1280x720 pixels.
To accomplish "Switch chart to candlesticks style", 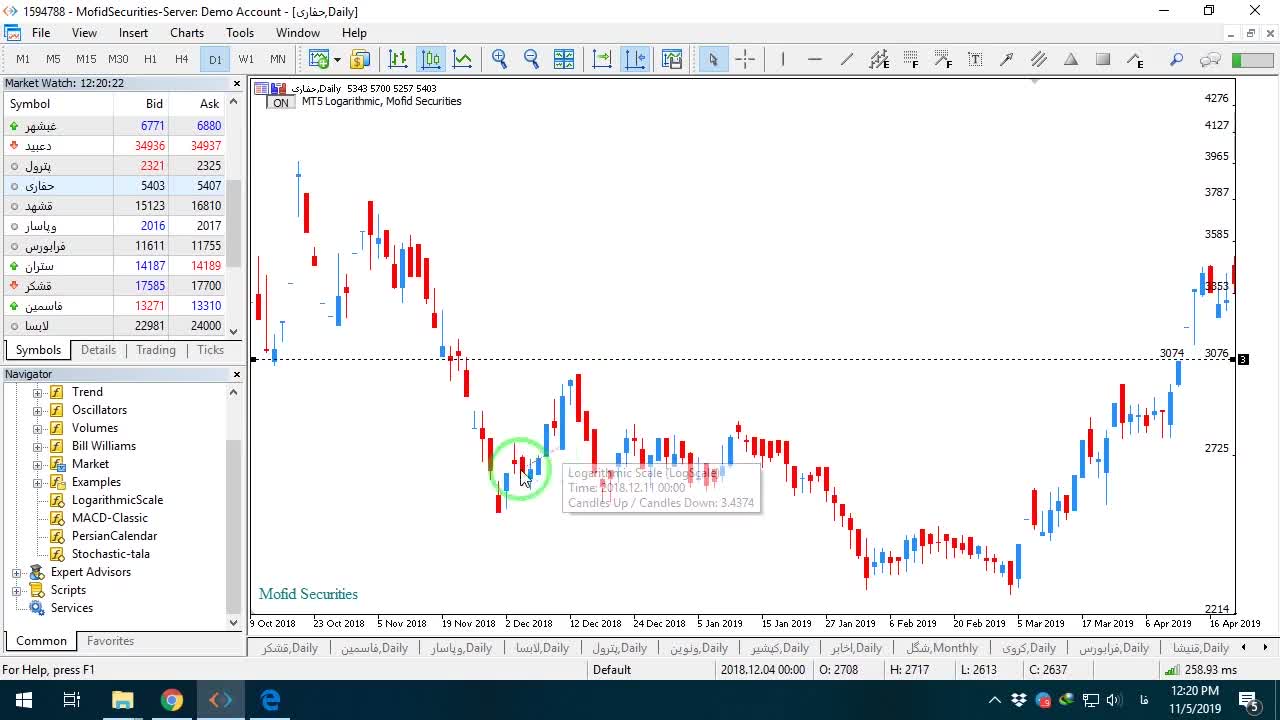I will pyautogui.click(x=431, y=59).
